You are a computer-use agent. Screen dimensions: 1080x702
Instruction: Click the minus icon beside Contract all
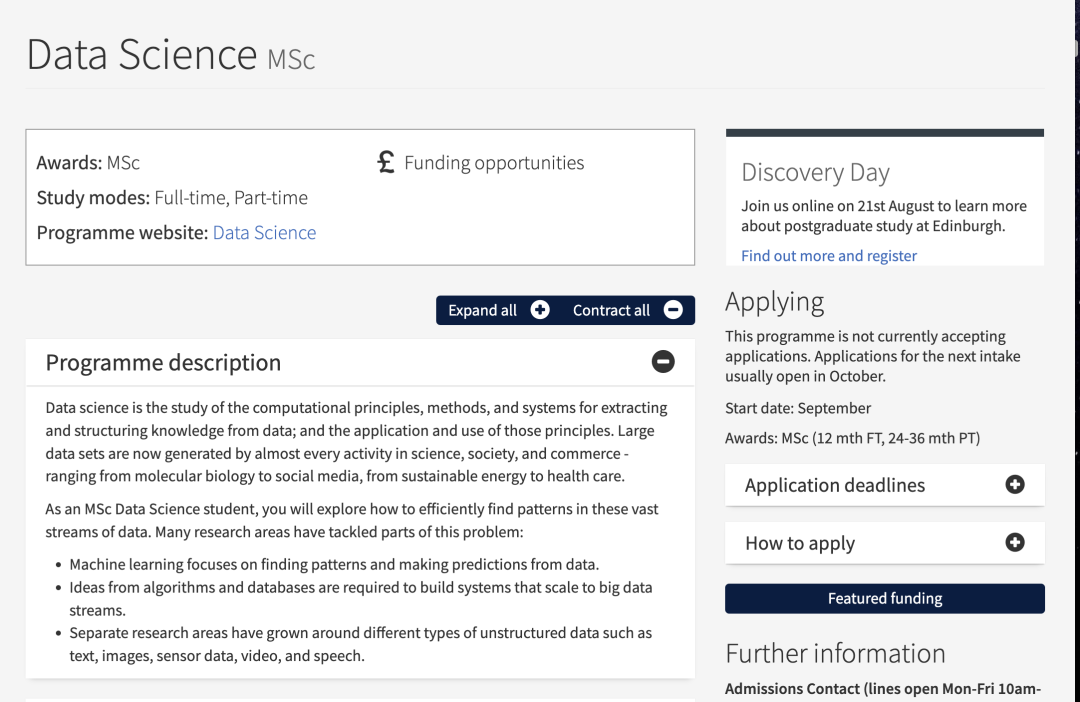[x=673, y=310]
